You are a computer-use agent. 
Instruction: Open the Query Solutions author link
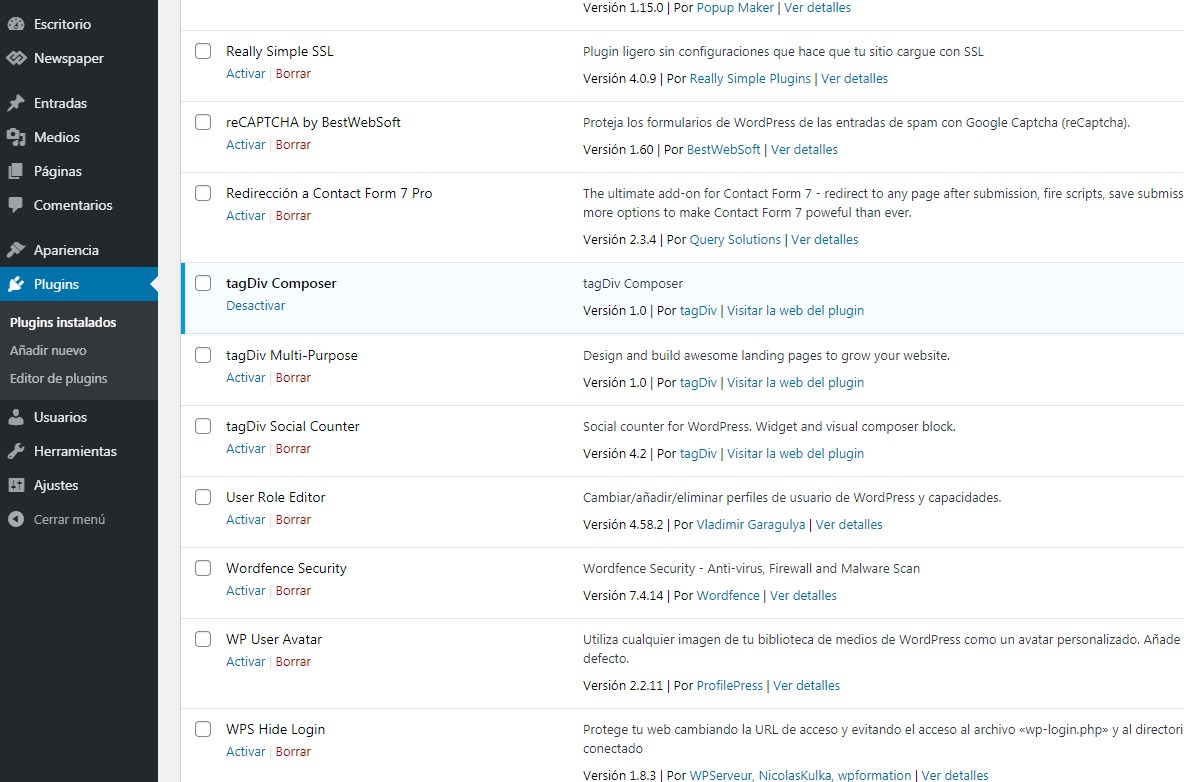pyautogui.click(x=735, y=239)
